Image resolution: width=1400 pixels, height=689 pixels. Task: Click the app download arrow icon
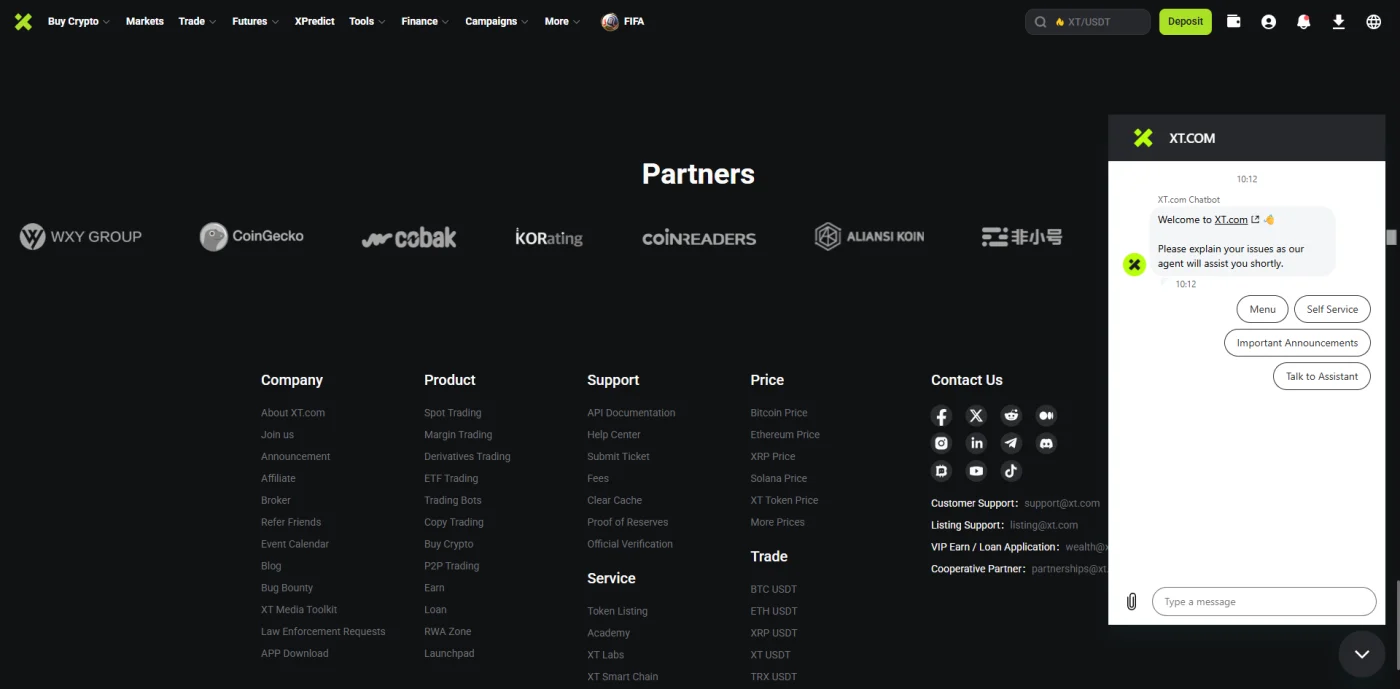(1338, 21)
